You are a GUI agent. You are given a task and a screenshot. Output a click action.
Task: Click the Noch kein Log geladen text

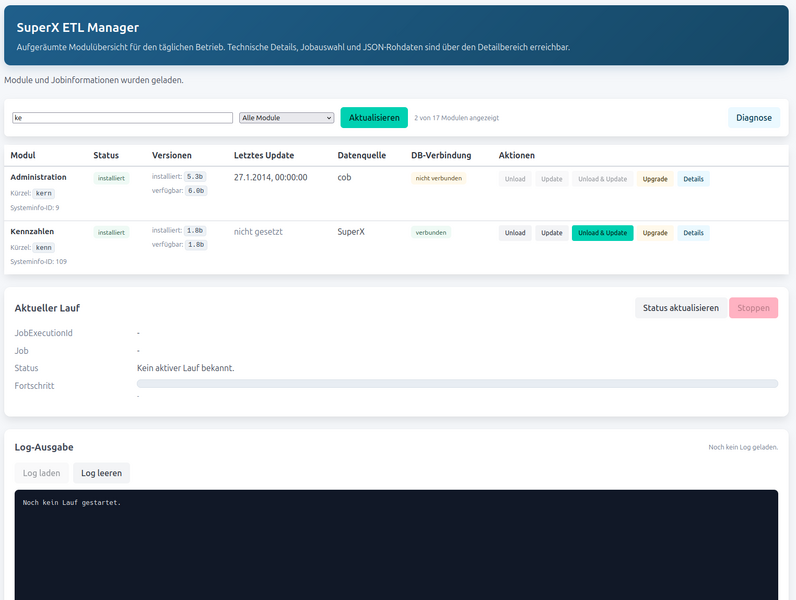click(x=743, y=447)
